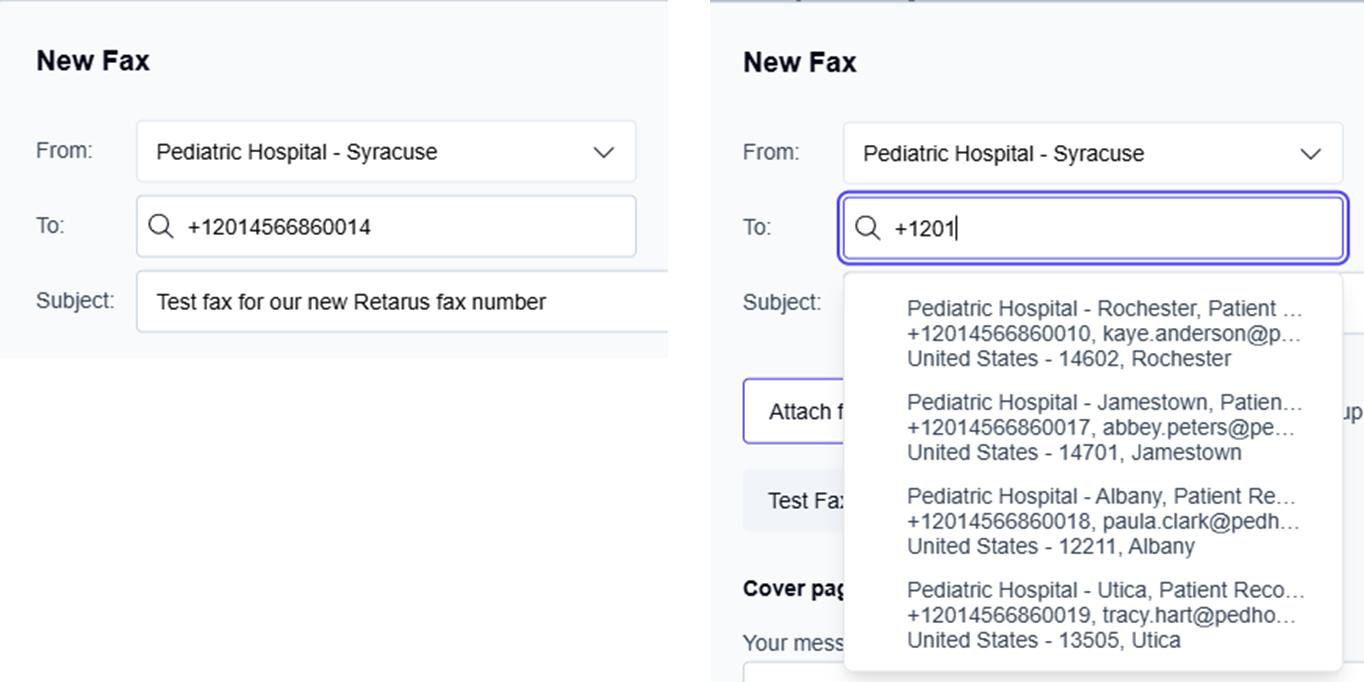The width and height of the screenshot is (1364, 682).
Task: Click the magnifier icon beside +1201
Action: 867,229
